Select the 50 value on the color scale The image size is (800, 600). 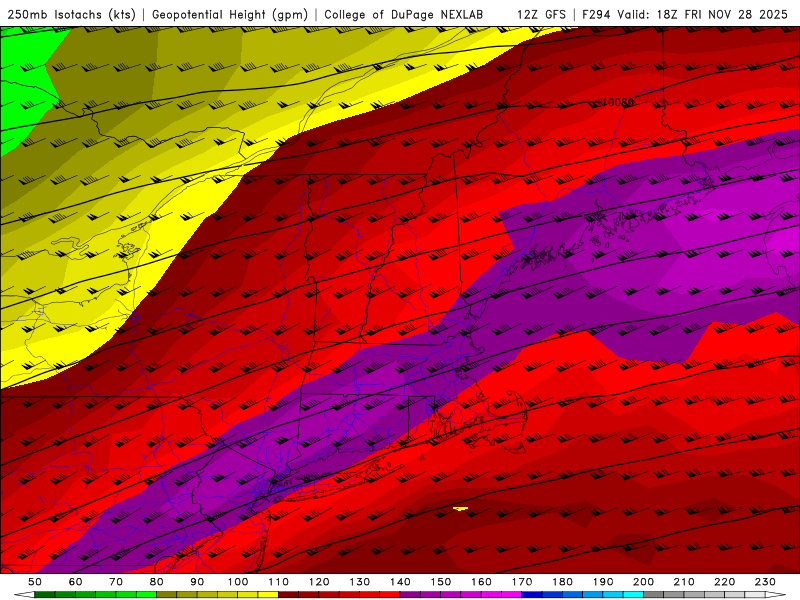[35, 582]
